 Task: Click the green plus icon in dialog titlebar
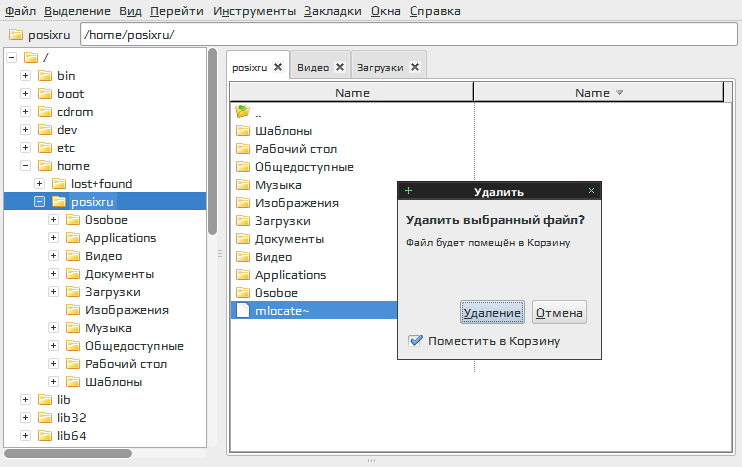408,190
